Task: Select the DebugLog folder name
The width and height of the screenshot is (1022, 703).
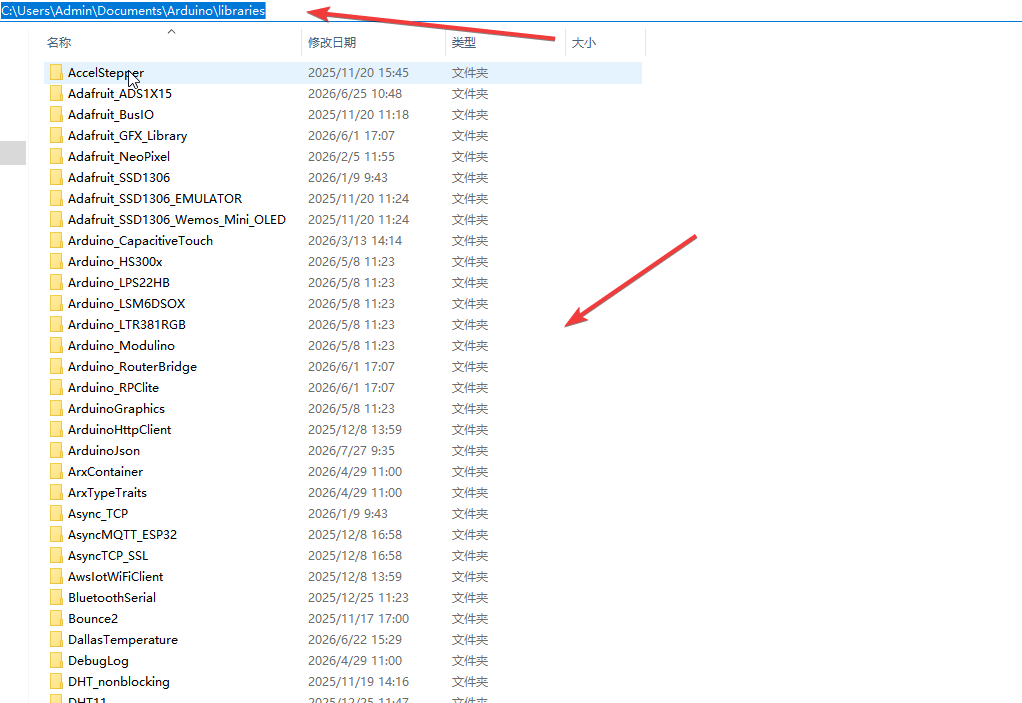Action: 98,661
